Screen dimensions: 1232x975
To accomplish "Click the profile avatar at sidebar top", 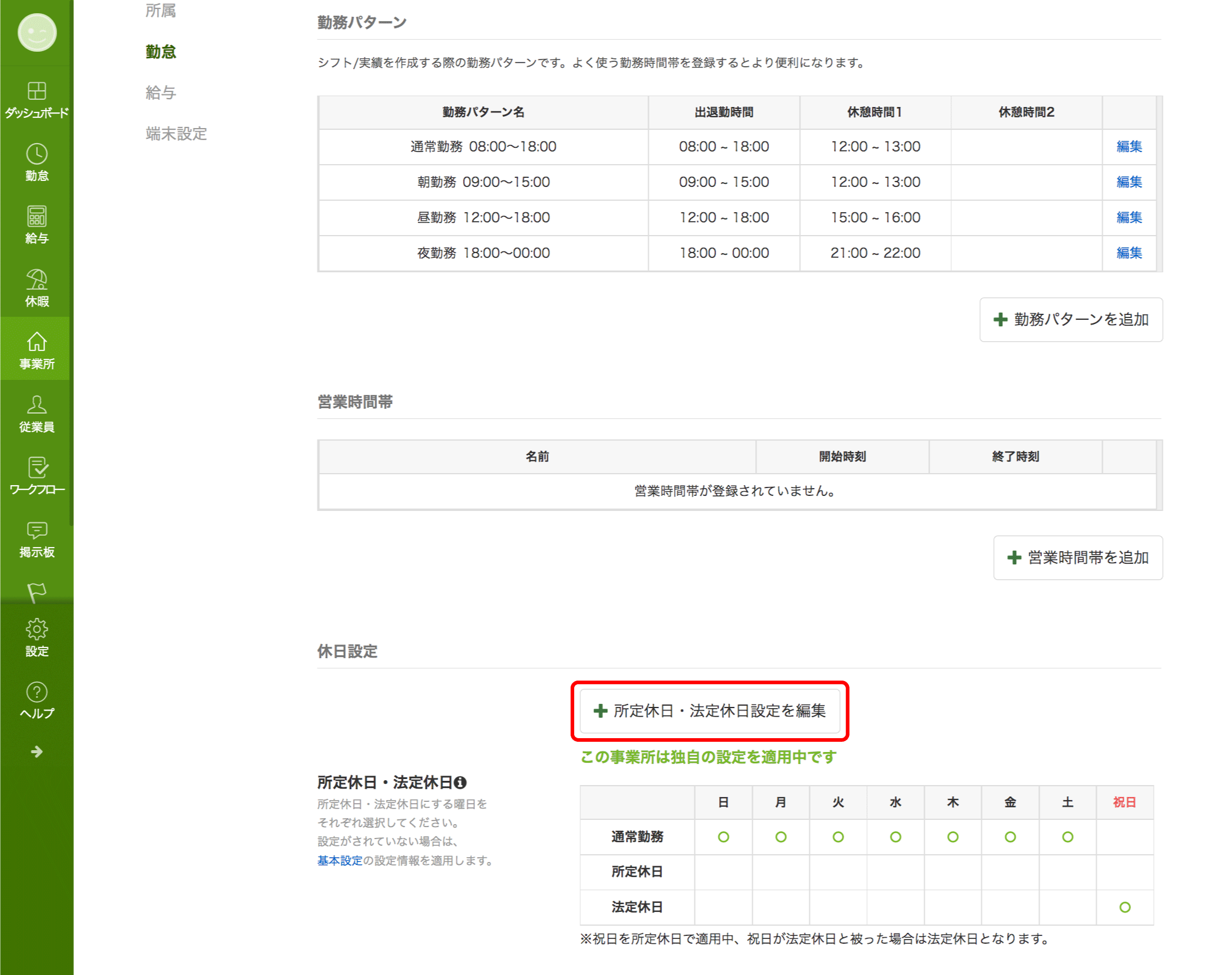I will [x=36, y=33].
